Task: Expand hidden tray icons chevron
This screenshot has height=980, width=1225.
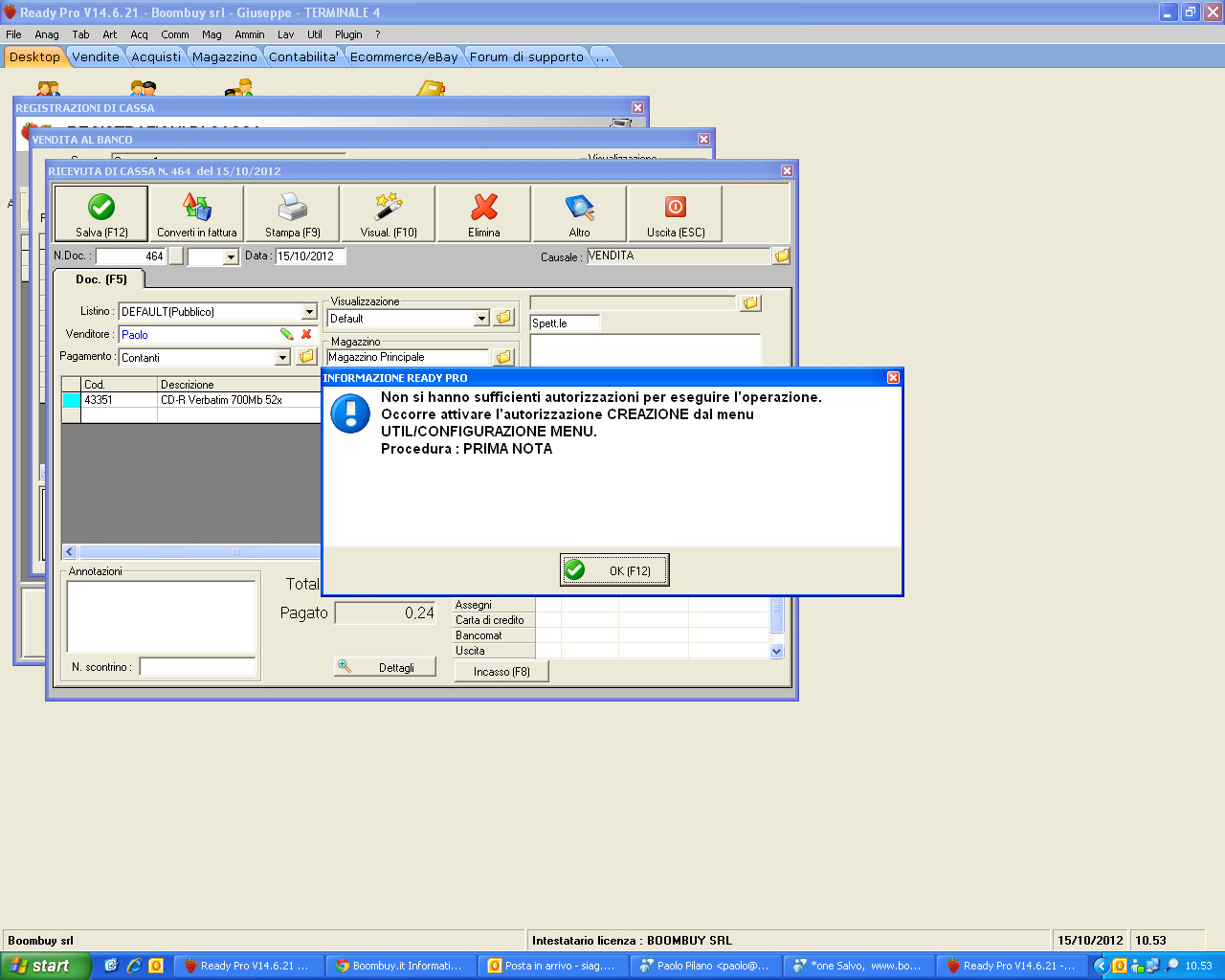Action: (1102, 966)
